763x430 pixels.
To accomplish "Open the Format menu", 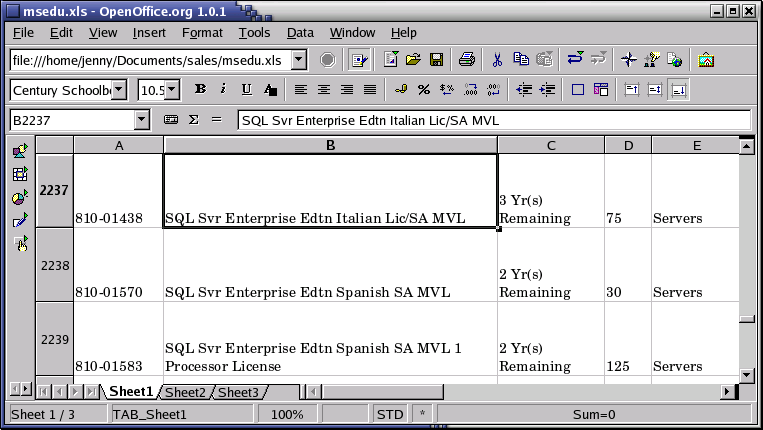I will pyautogui.click(x=202, y=32).
